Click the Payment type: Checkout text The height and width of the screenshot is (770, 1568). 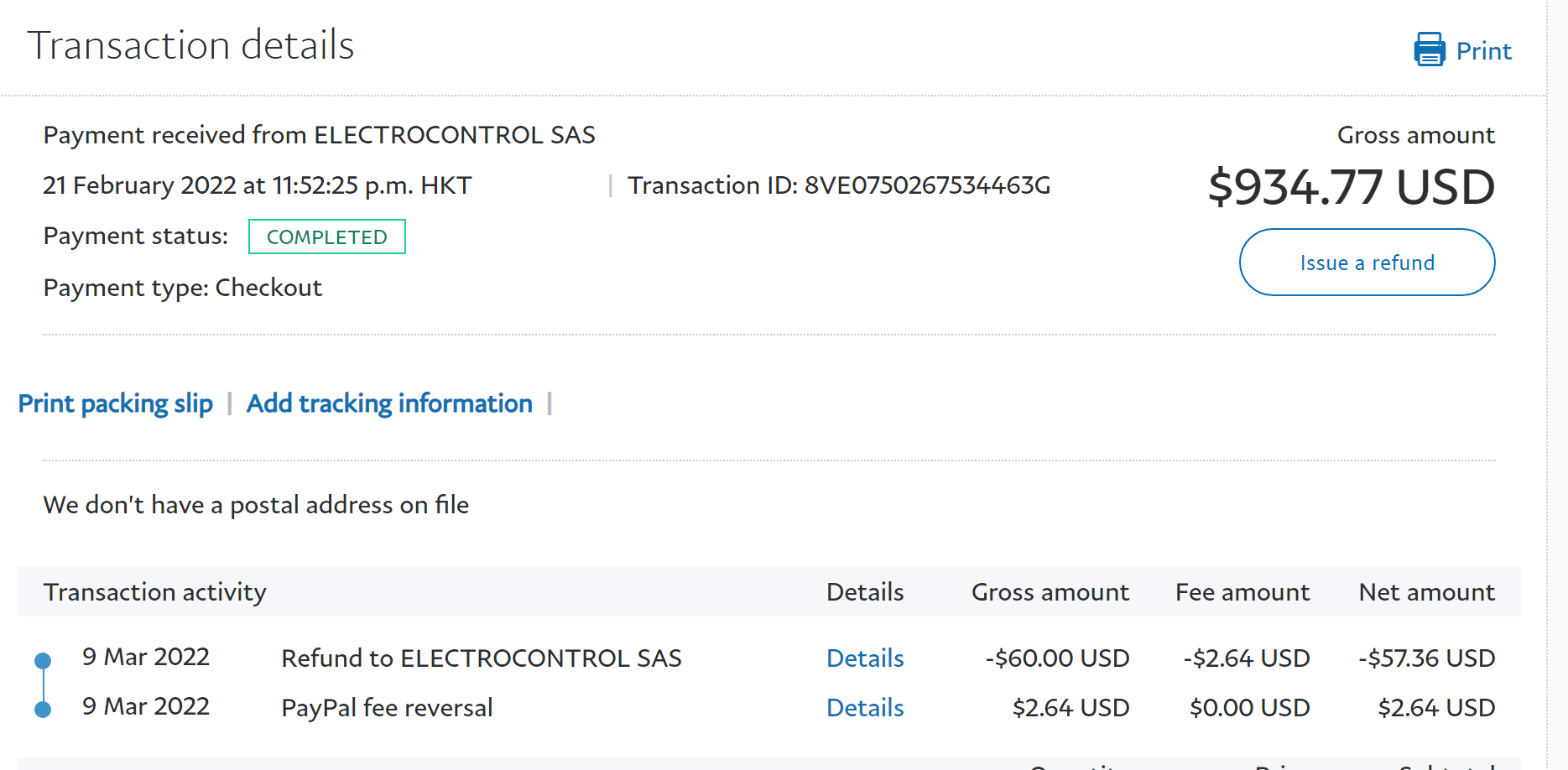(183, 288)
